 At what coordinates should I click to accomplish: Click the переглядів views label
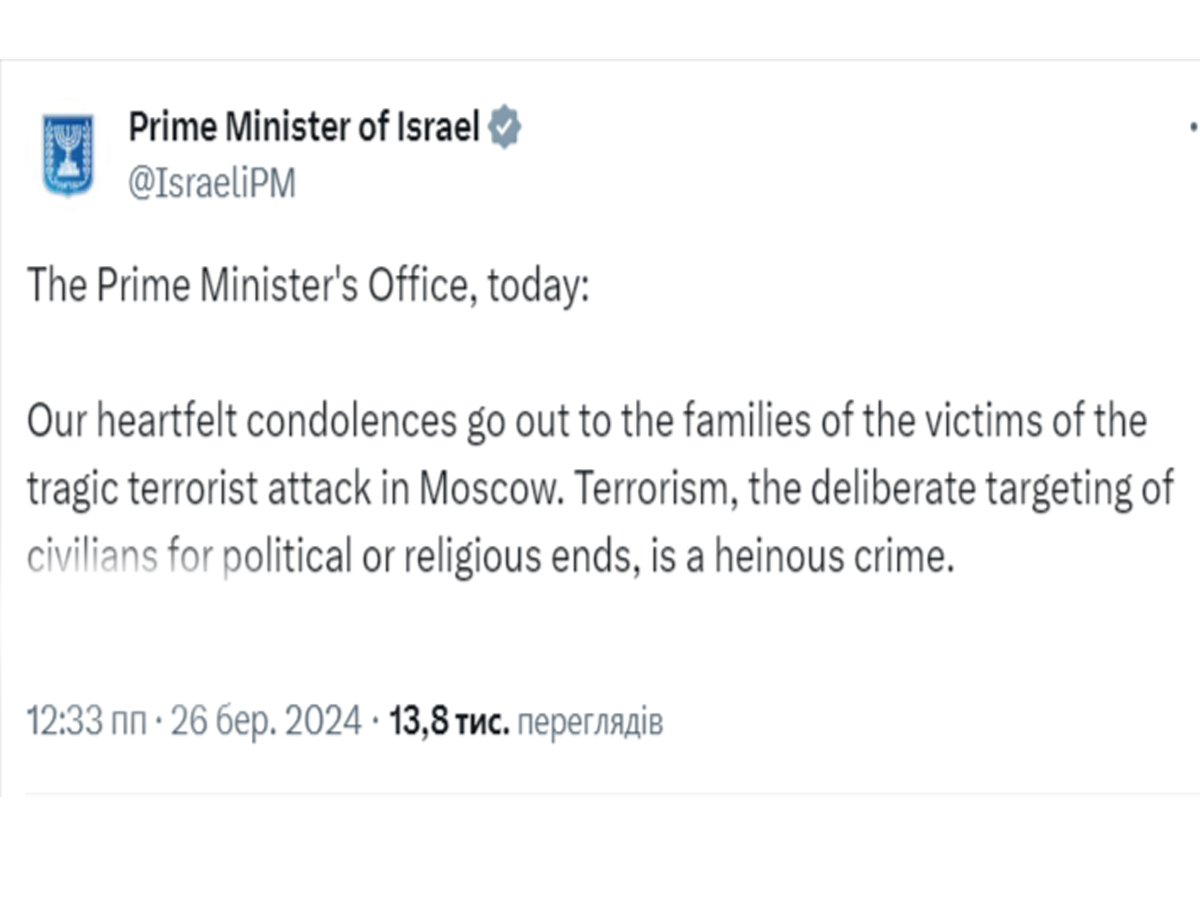pos(592,721)
